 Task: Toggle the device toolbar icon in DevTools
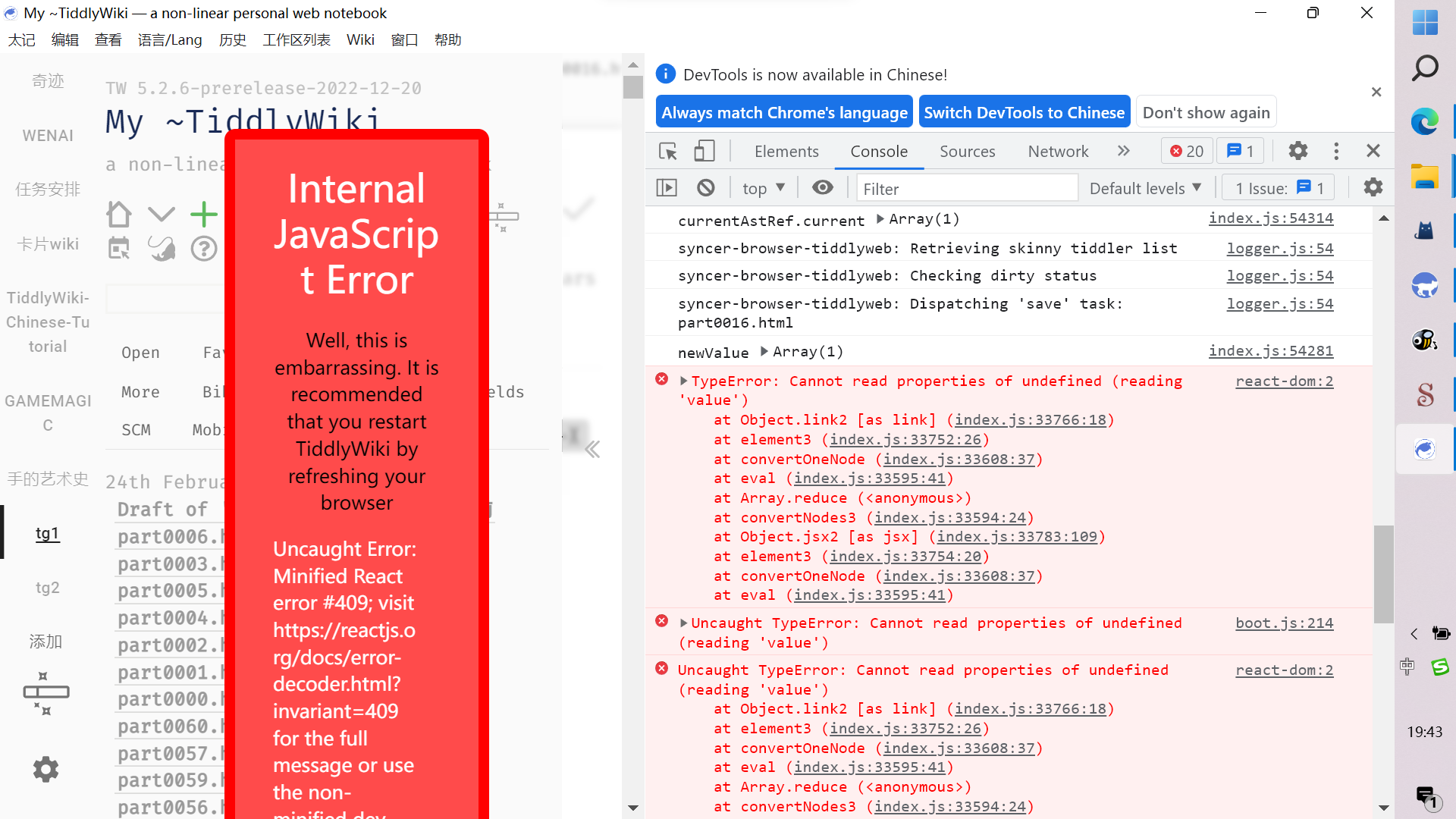pyautogui.click(x=704, y=151)
